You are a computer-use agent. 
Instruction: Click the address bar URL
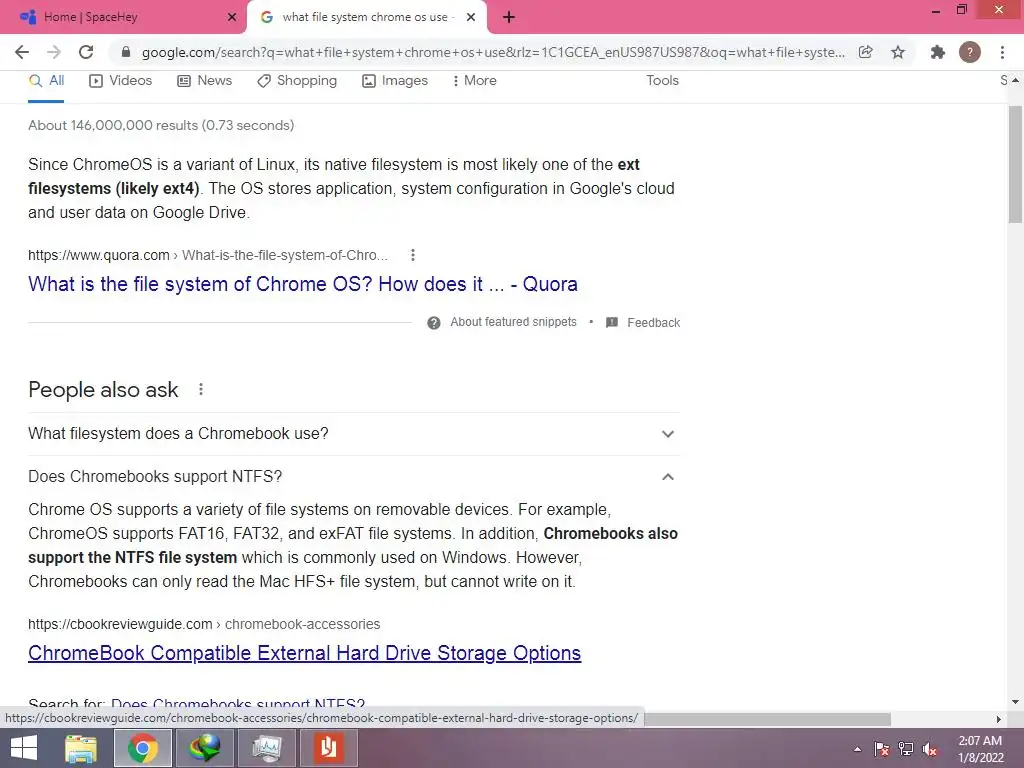point(493,52)
